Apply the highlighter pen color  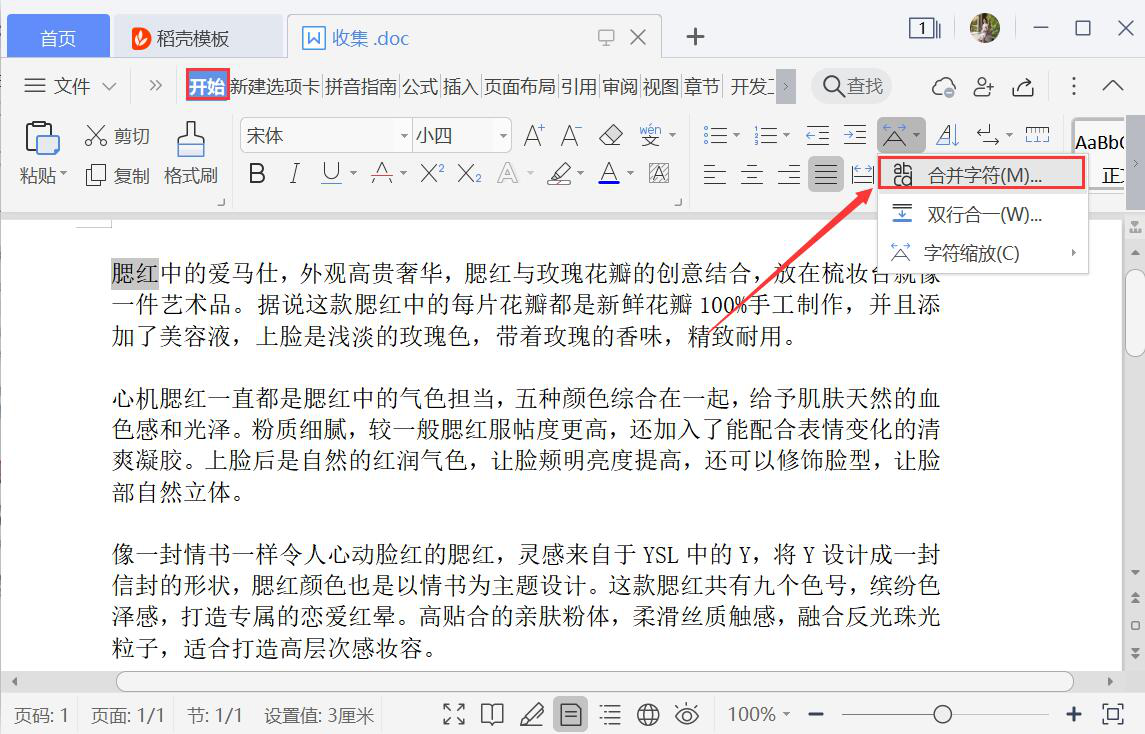559,174
